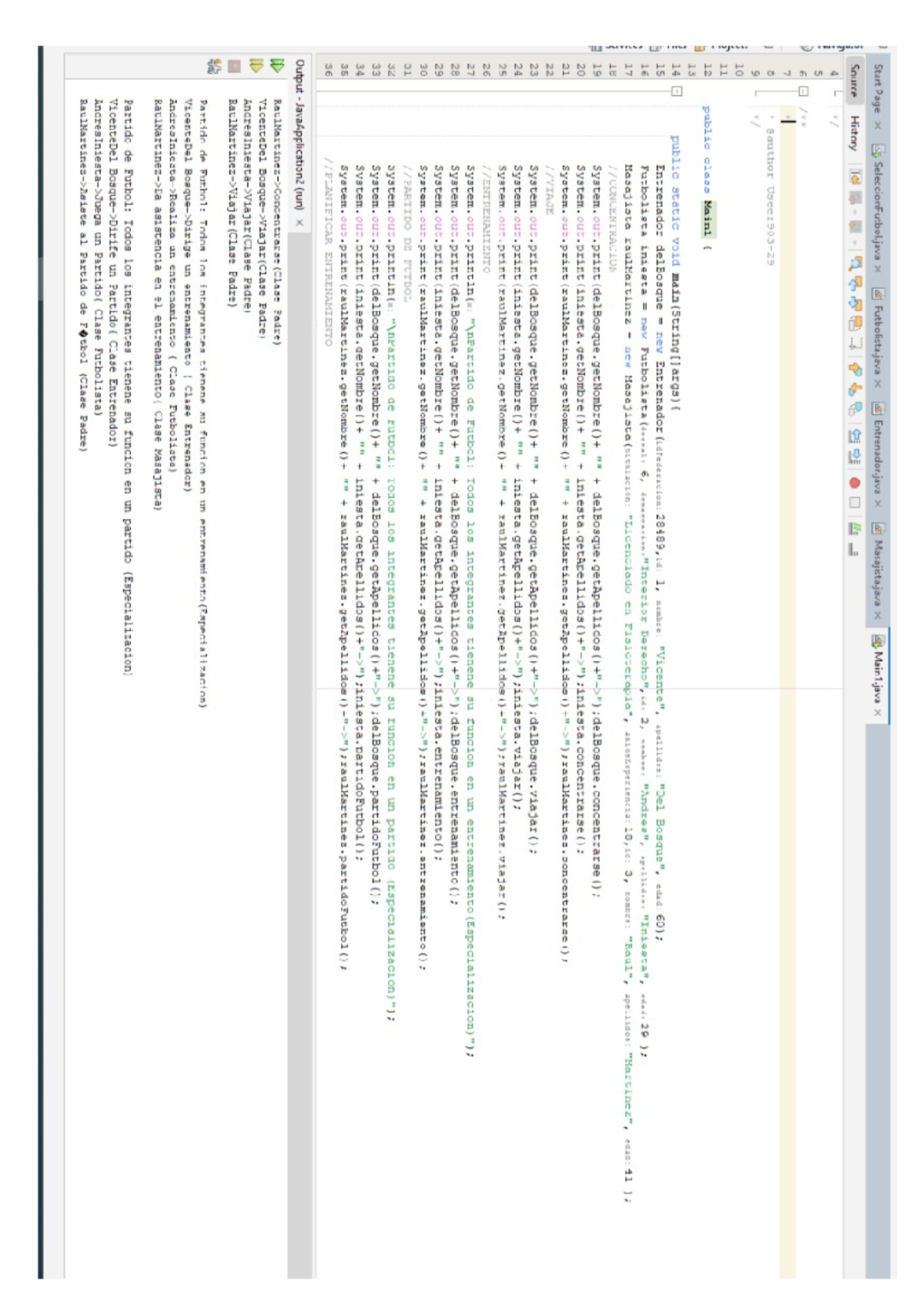This screenshot has width=924, height=1308.
Task: Click the Stop Macro Recording square icon
Action: point(855,503)
